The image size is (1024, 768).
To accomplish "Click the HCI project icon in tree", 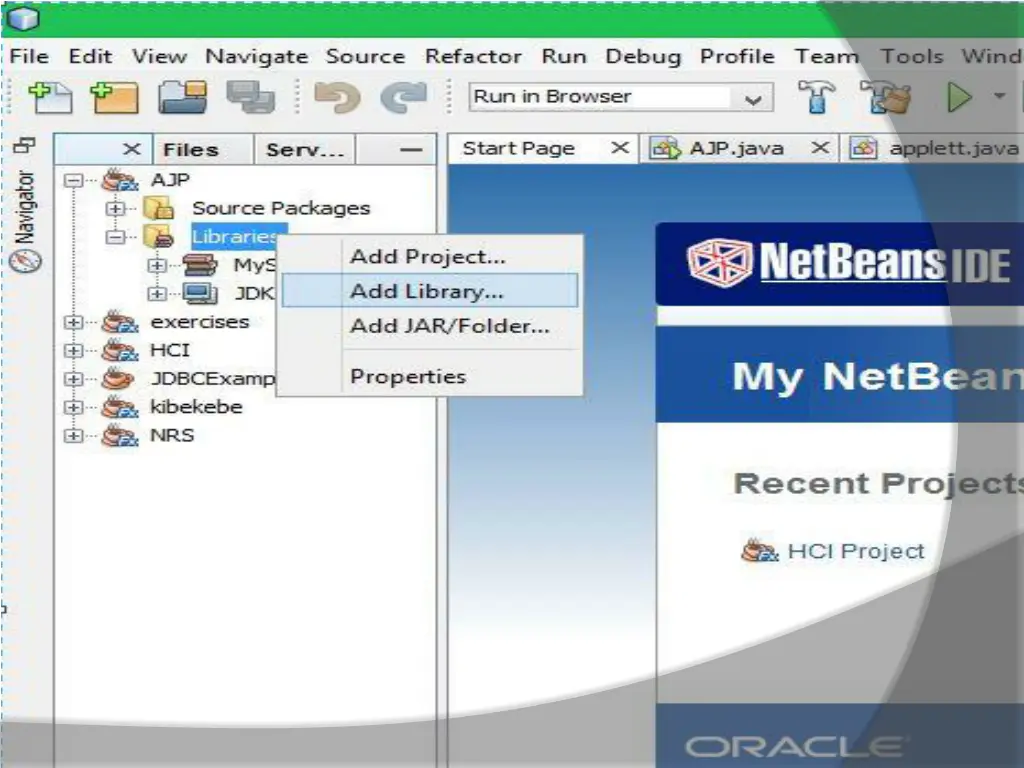I will (120, 351).
